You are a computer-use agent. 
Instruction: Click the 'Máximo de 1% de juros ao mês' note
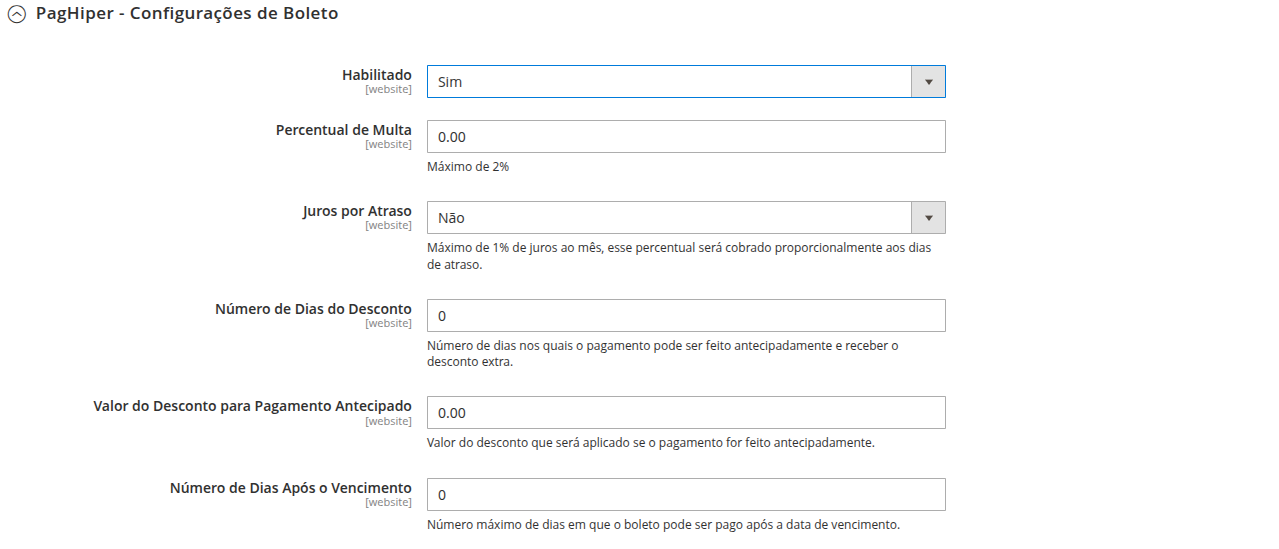(x=679, y=256)
